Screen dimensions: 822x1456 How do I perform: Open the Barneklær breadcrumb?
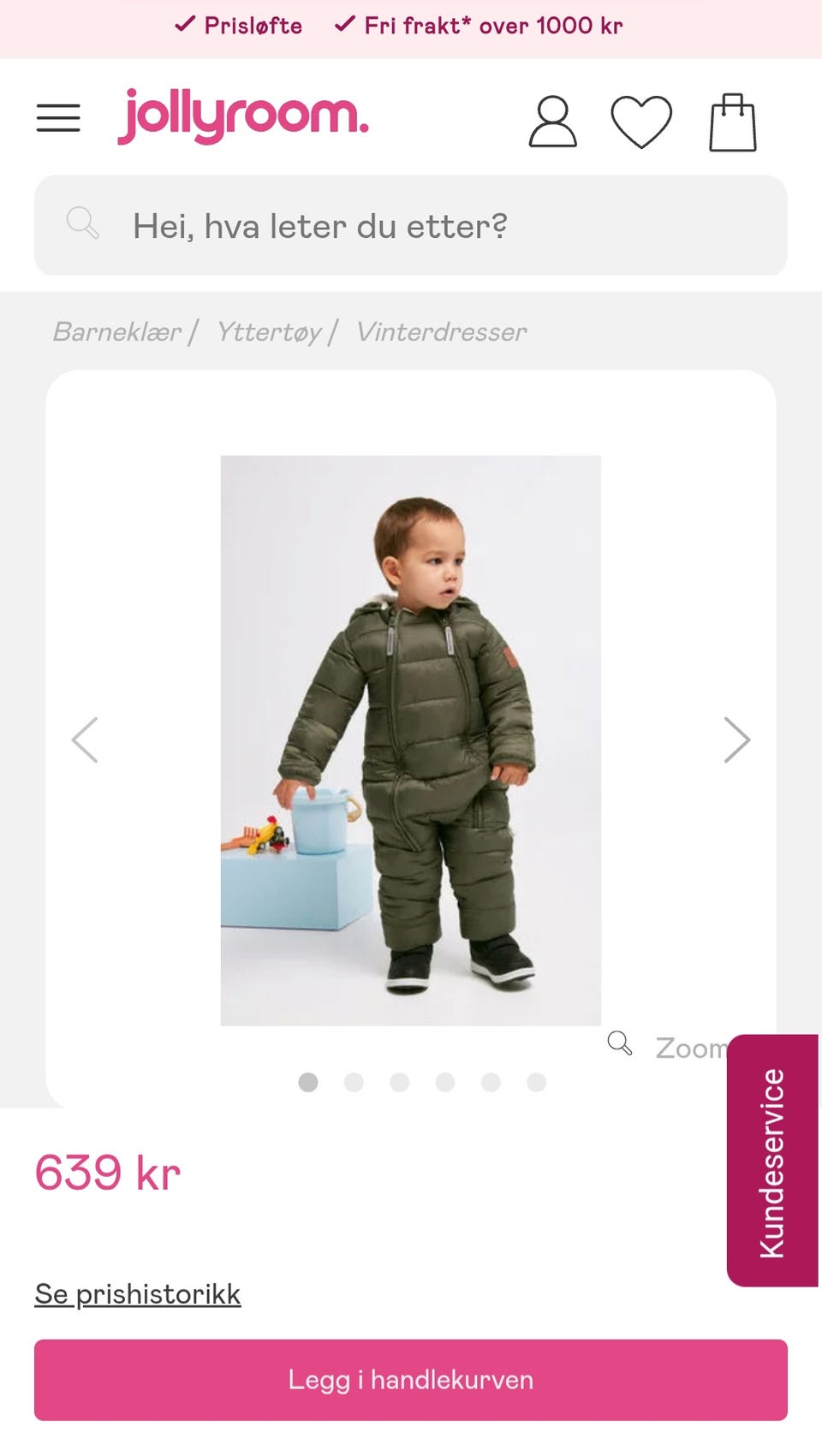point(117,331)
